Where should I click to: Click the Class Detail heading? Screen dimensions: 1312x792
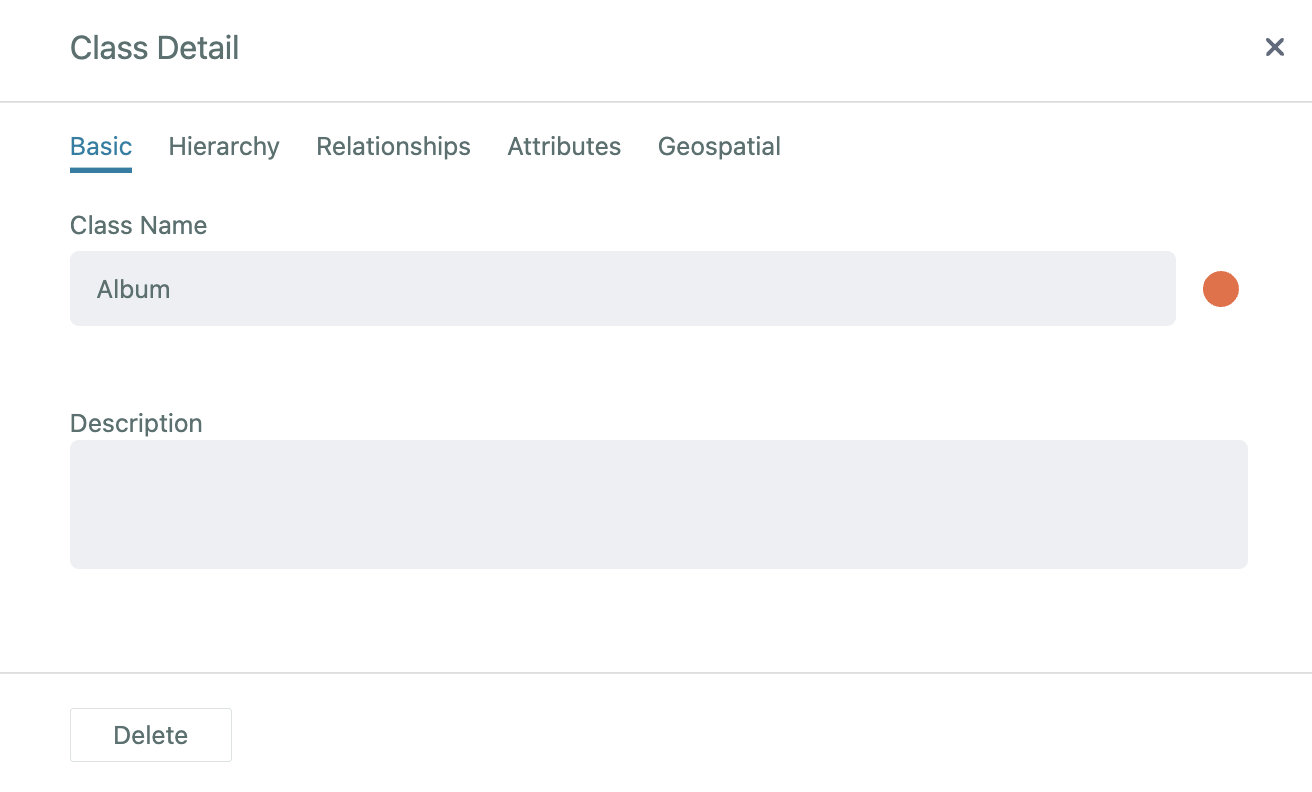point(154,47)
